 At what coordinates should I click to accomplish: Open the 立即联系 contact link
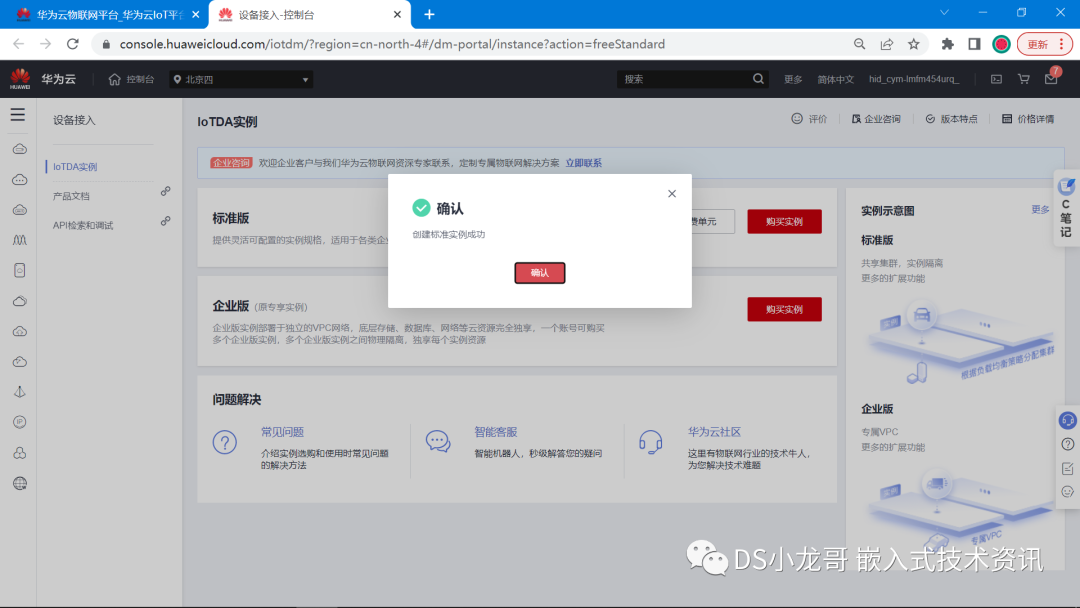coord(586,161)
